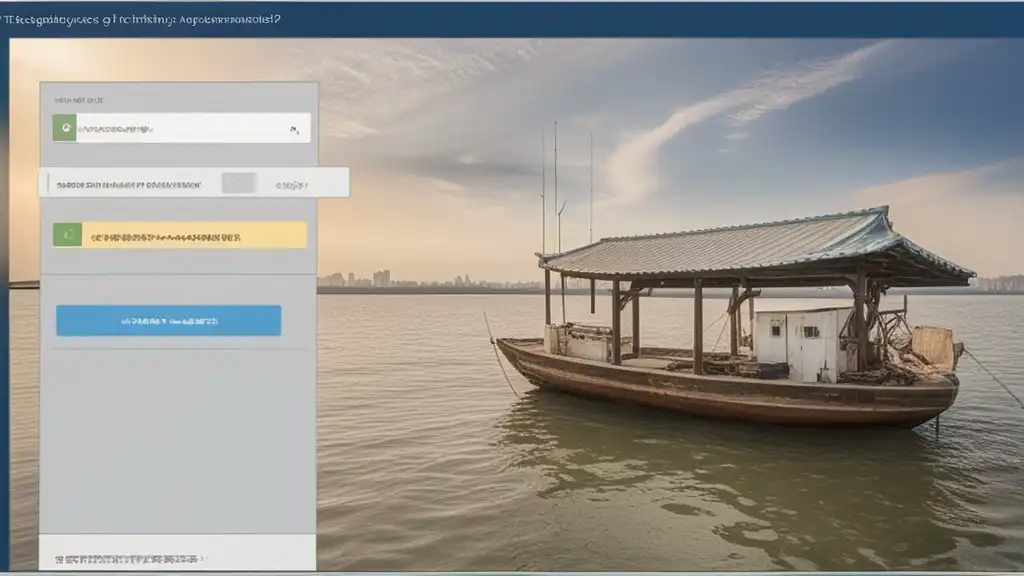
Task: Click the green square icon in the yellow row
Action: pyautogui.click(x=67, y=236)
